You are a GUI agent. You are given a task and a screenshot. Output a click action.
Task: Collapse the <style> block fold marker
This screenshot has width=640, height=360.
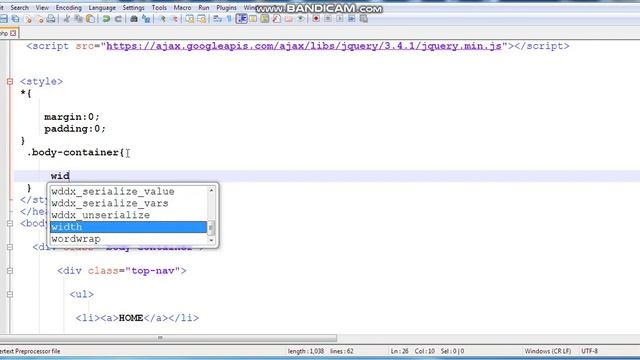pyautogui.click(x=10, y=82)
